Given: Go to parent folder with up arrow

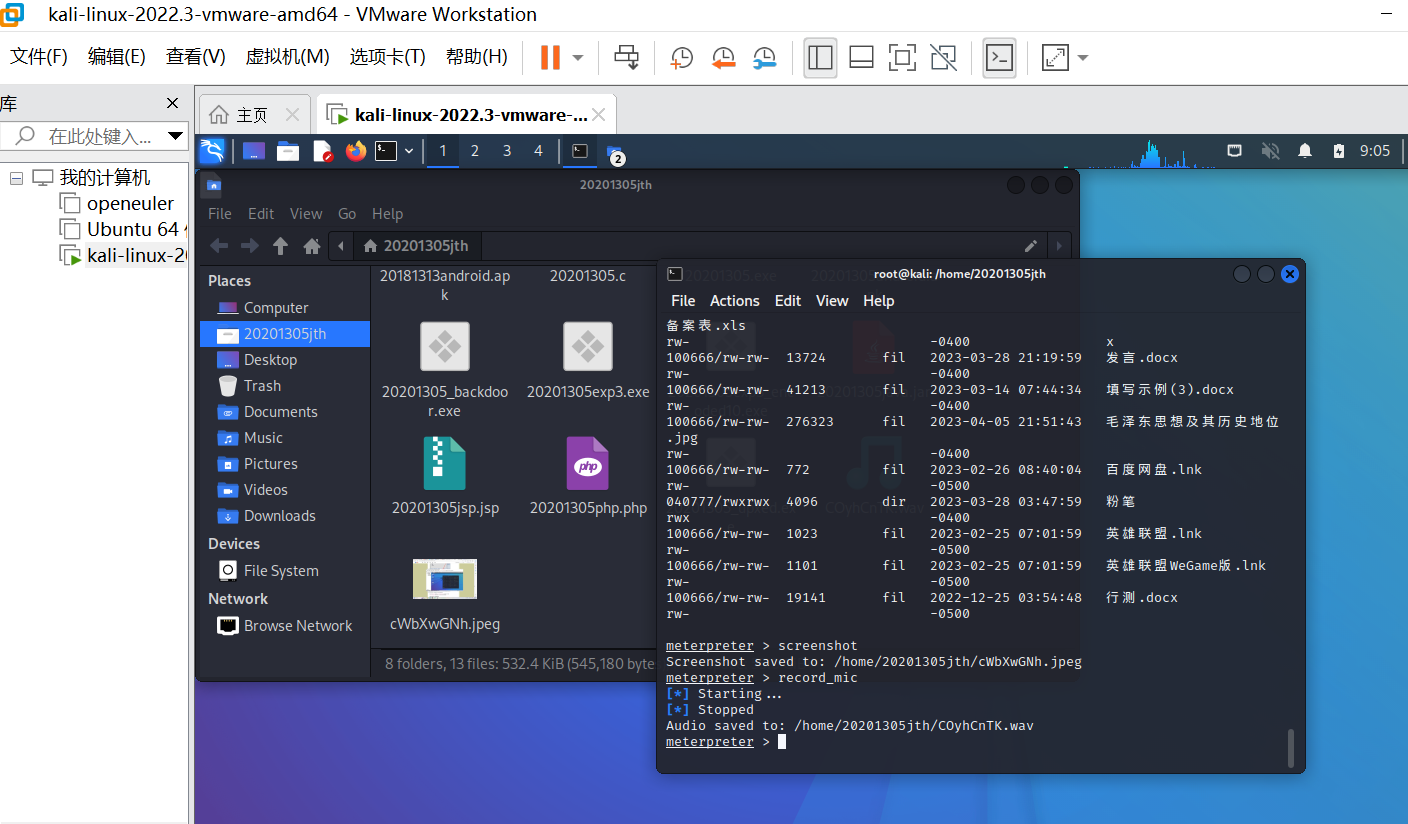Looking at the screenshot, I should pyautogui.click(x=281, y=246).
